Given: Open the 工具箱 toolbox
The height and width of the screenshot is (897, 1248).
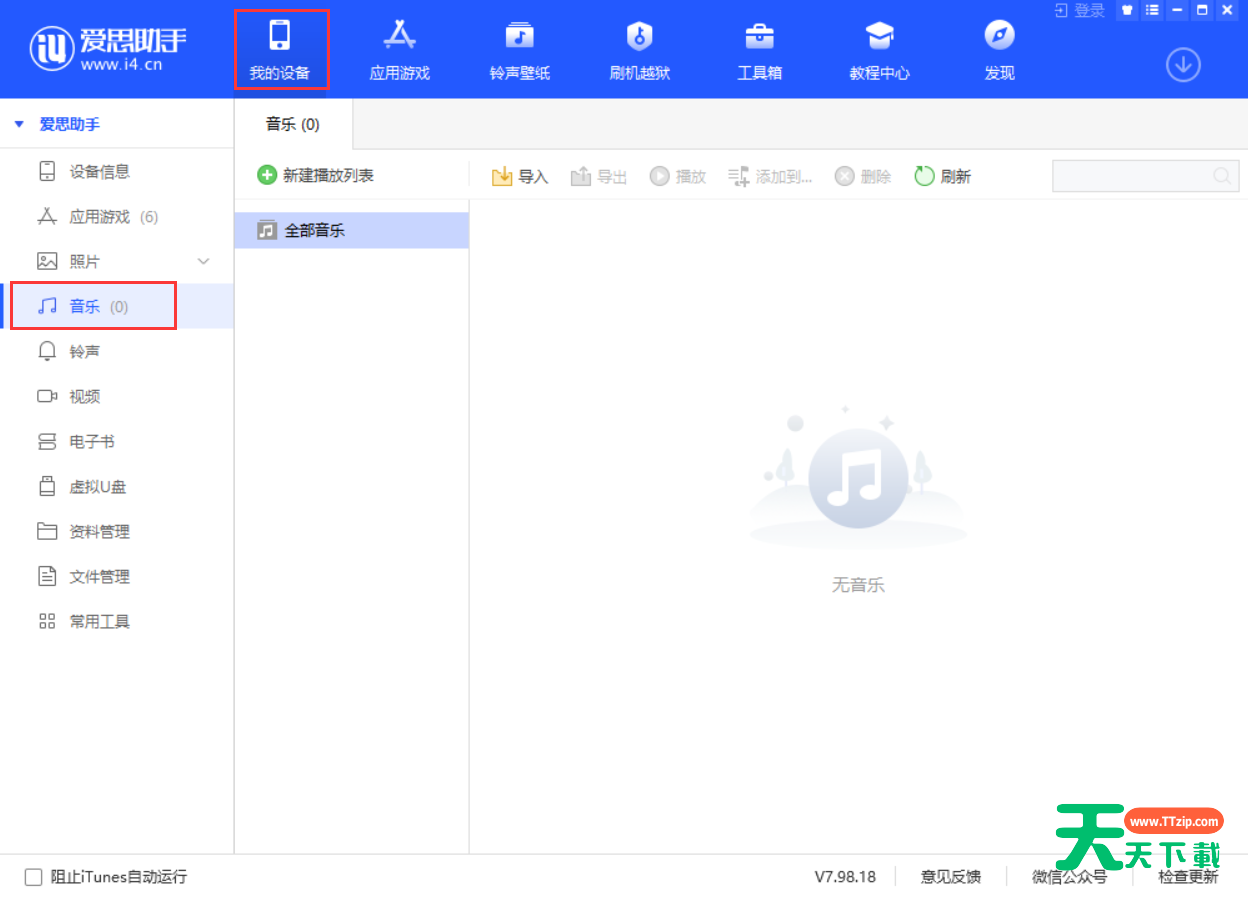Looking at the screenshot, I should click(759, 48).
